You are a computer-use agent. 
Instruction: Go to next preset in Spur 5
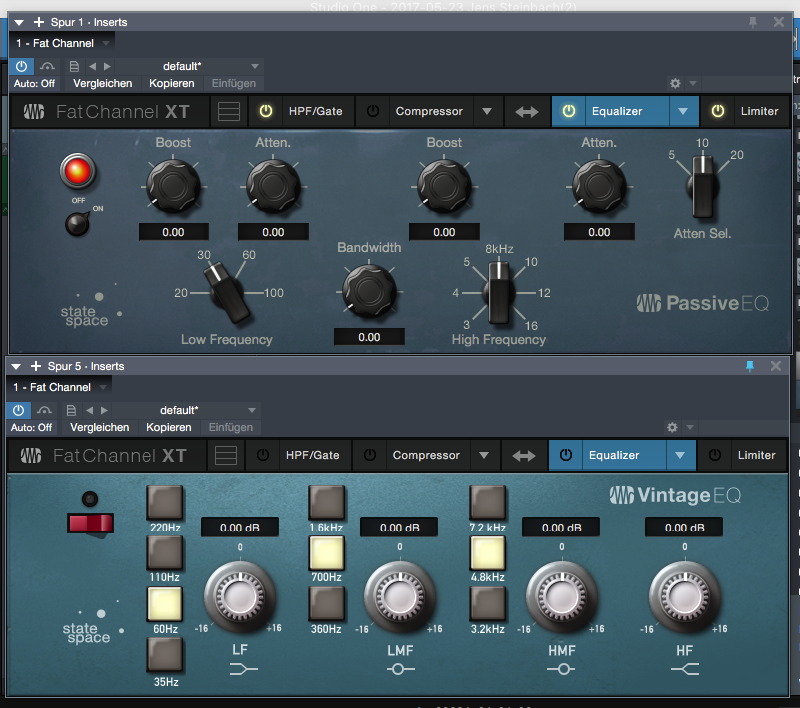coord(104,410)
